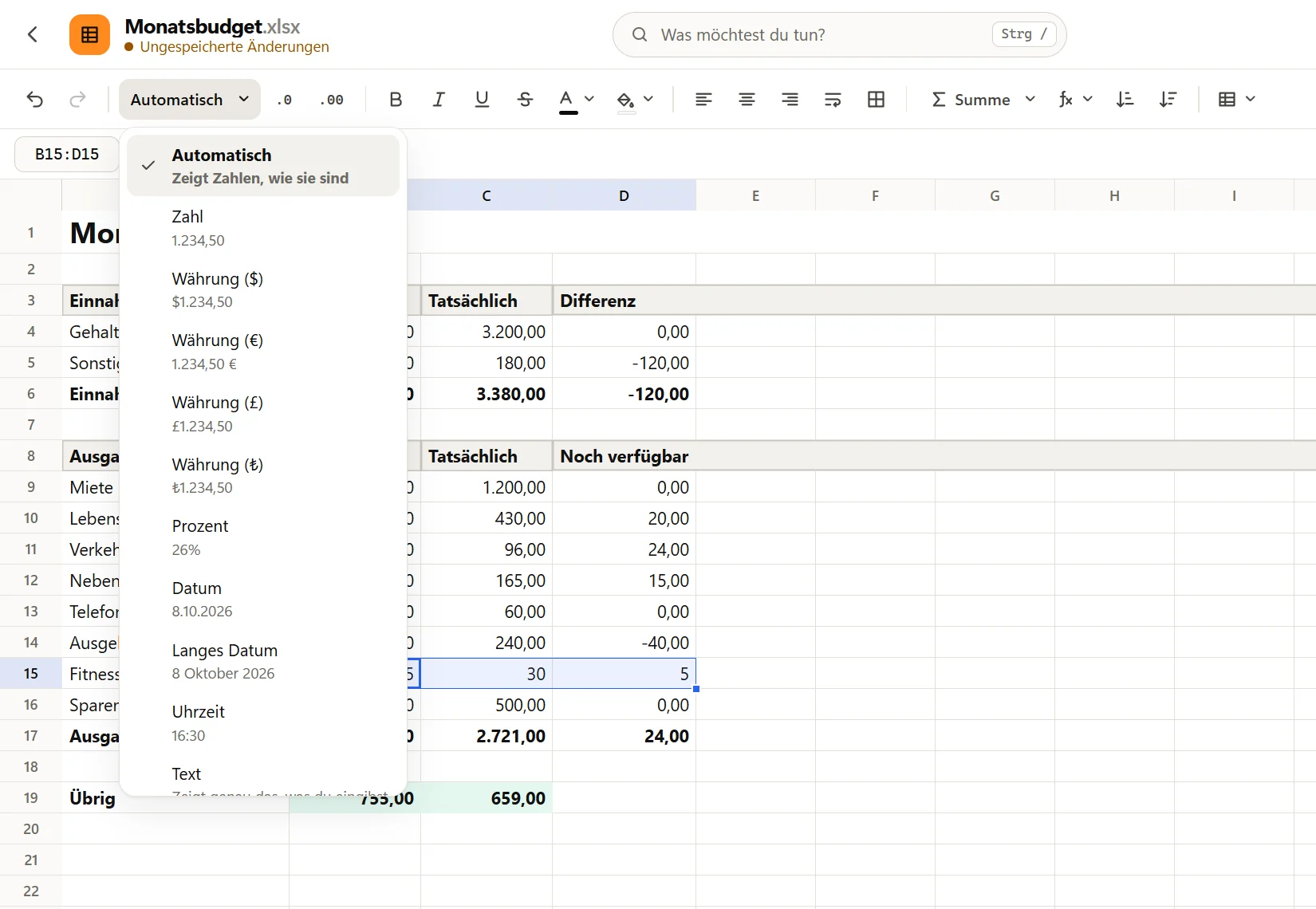Select the Prozent format option
The width and height of the screenshot is (1316, 909).
[x=263, y=537]
